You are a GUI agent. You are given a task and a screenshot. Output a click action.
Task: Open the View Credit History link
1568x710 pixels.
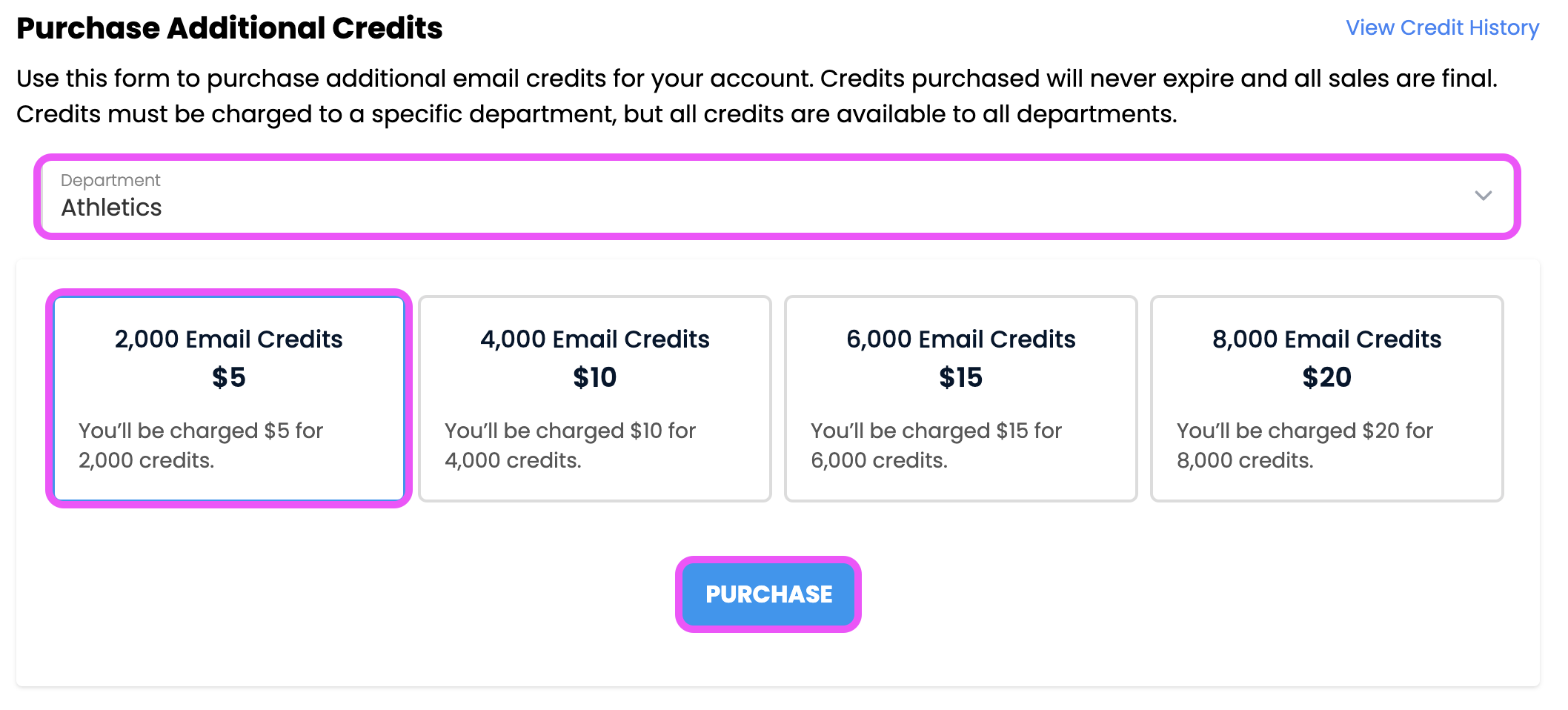(x=1442, y=28)
